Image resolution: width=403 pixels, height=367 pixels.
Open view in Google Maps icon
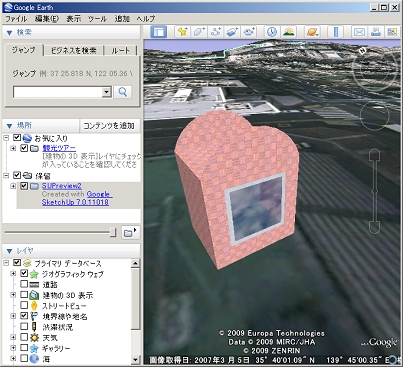pos(392,32)
